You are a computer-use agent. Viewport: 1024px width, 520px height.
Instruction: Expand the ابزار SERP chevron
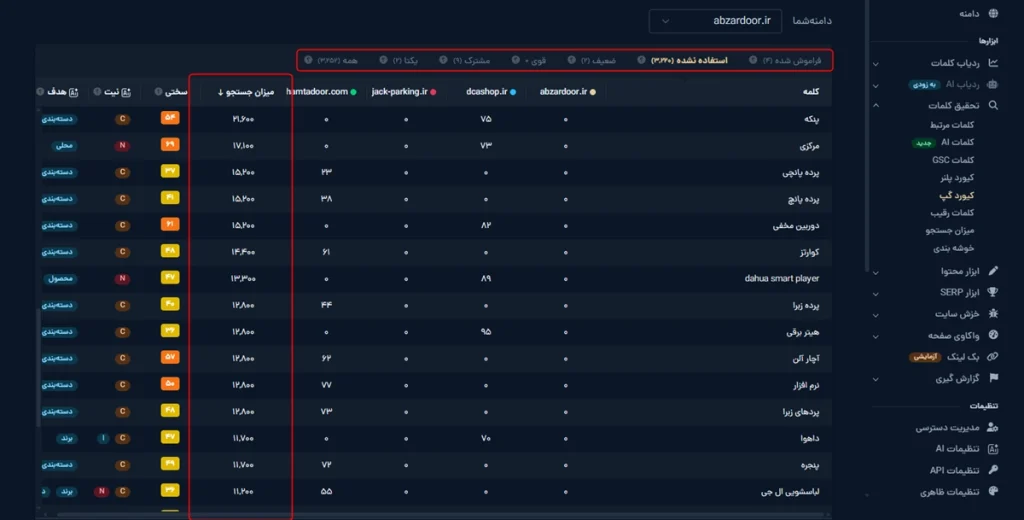click(x=876, y=293)
